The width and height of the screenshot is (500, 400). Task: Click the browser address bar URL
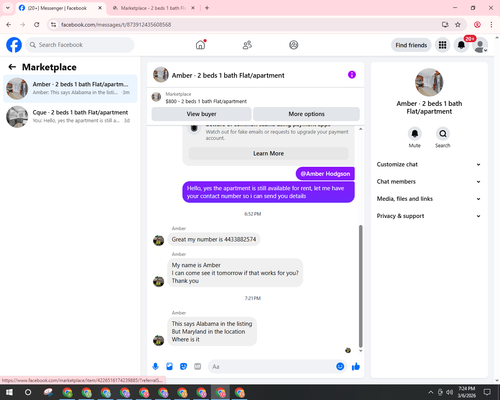coord(116,25)
